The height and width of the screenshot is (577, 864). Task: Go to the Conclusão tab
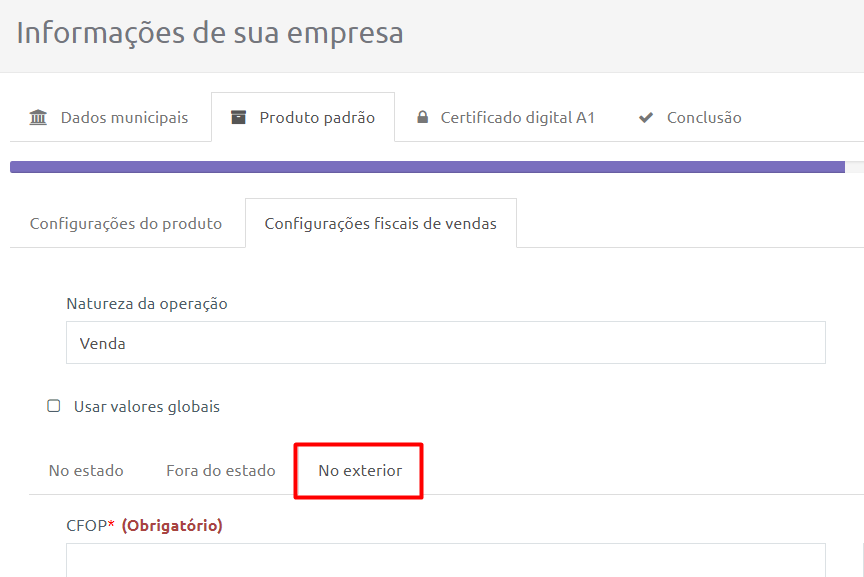[690, 117]
